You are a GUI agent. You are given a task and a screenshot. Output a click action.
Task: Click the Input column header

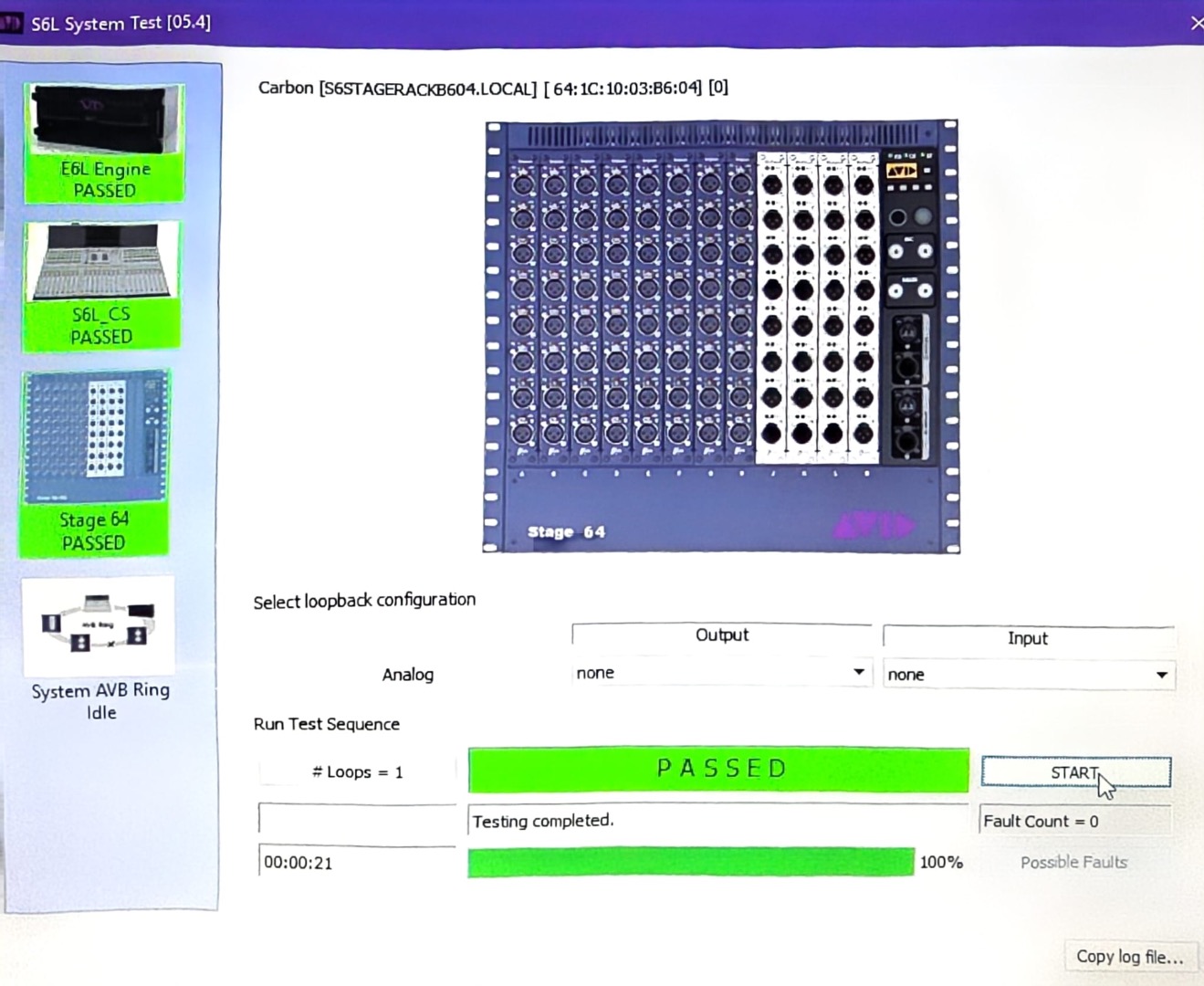pos(1028,638)
